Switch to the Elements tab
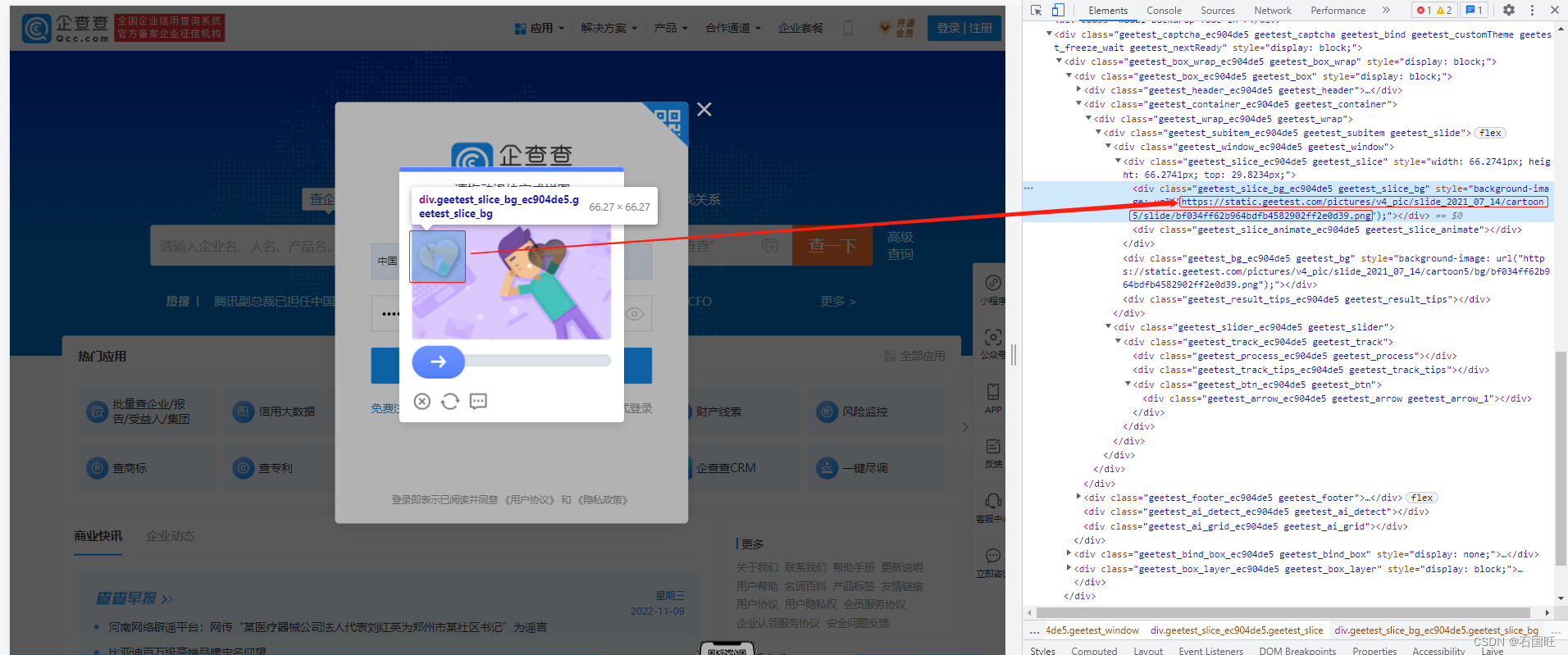The image size is (1568, 655). (x=1108, y=11)
